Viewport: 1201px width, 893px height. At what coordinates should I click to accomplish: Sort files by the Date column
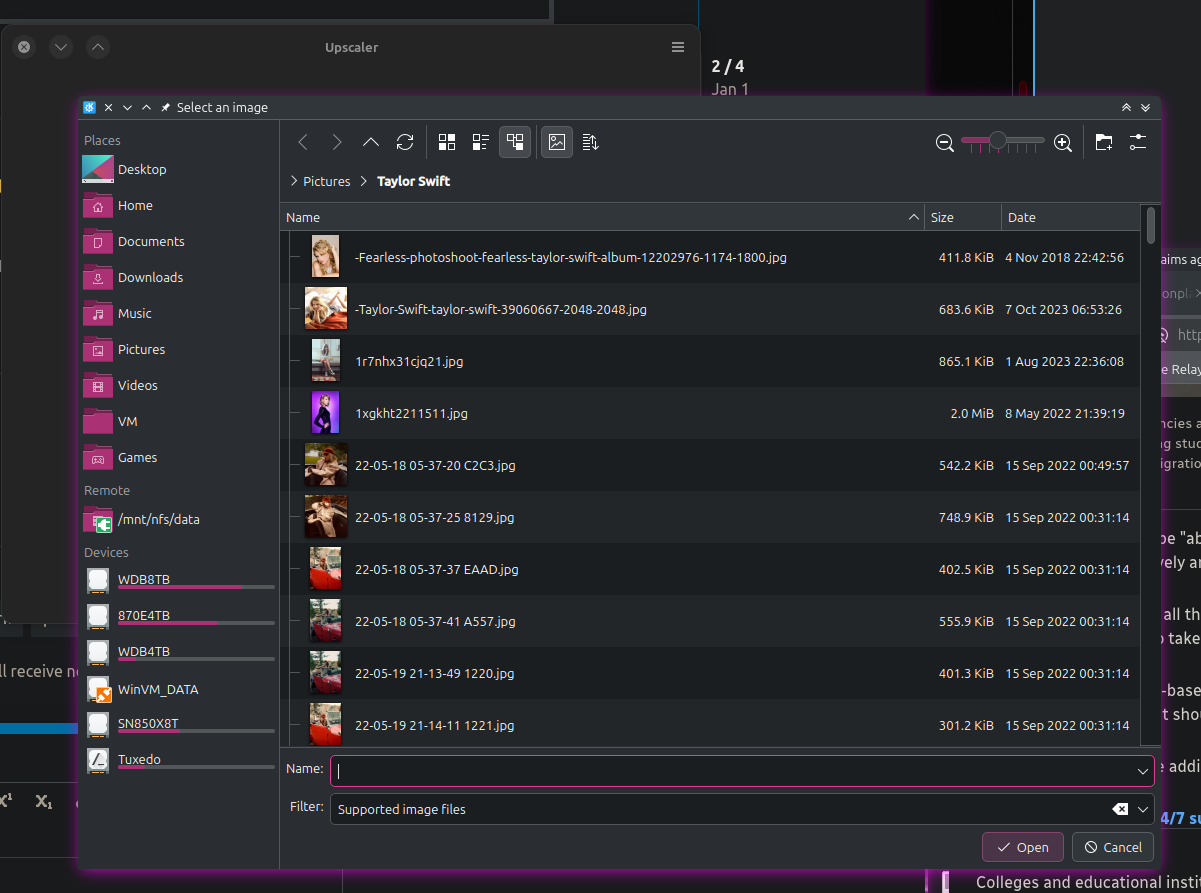(1068, 217)
